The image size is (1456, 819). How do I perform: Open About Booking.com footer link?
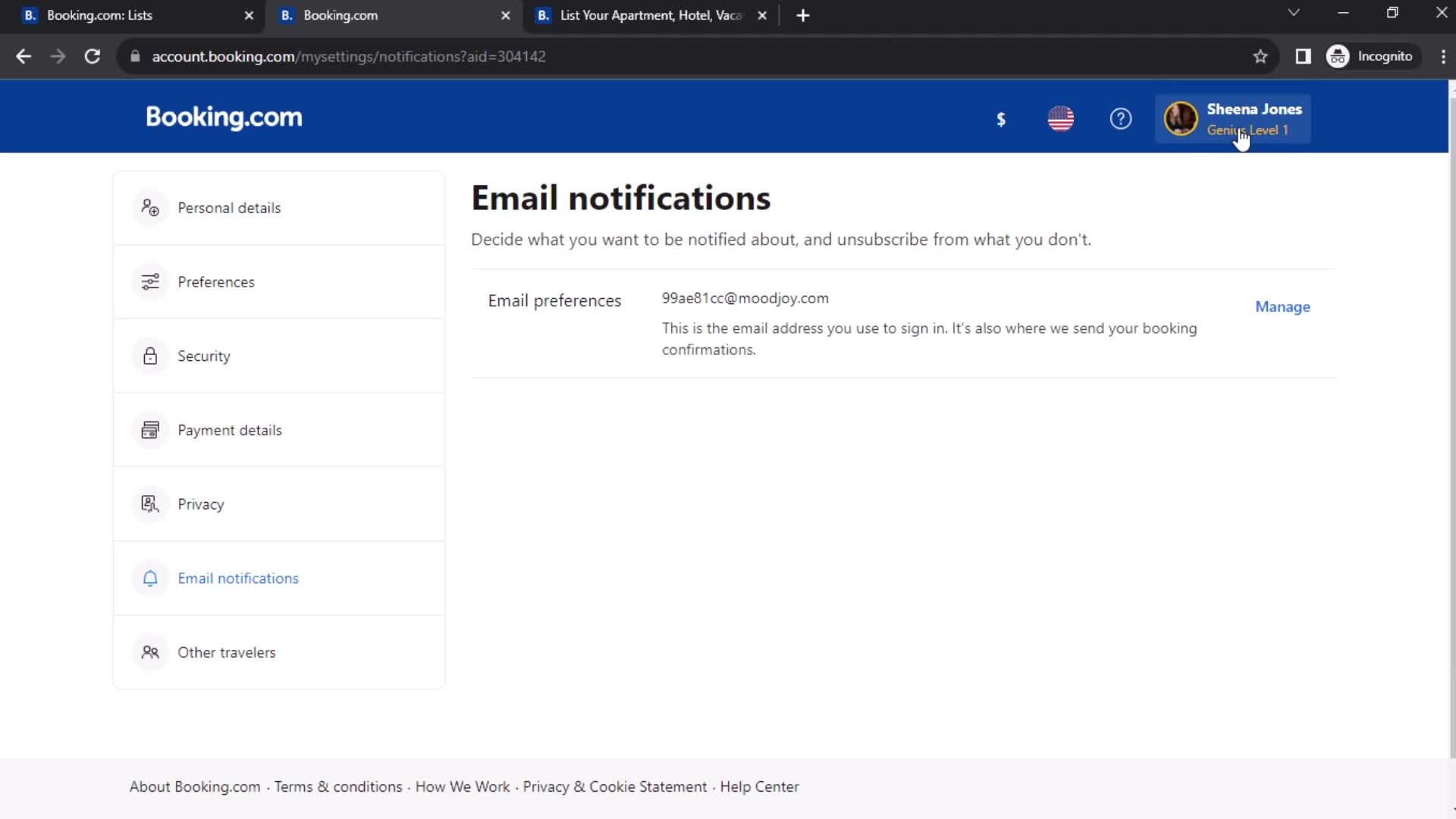195,787
